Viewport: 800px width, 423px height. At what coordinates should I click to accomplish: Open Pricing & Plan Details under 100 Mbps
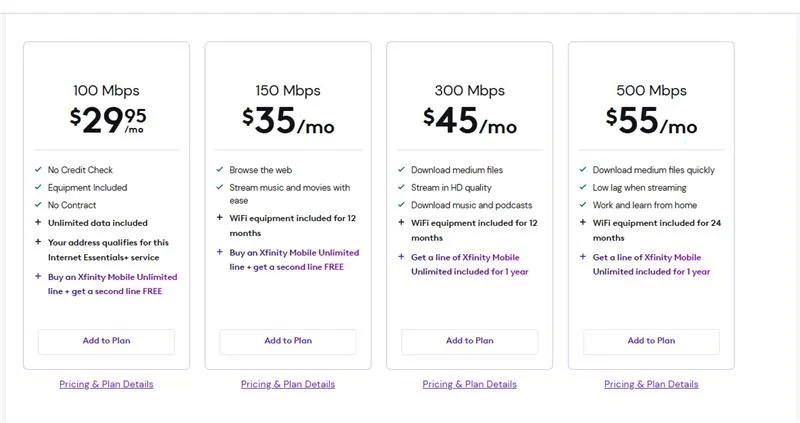(x=106, y=384)
